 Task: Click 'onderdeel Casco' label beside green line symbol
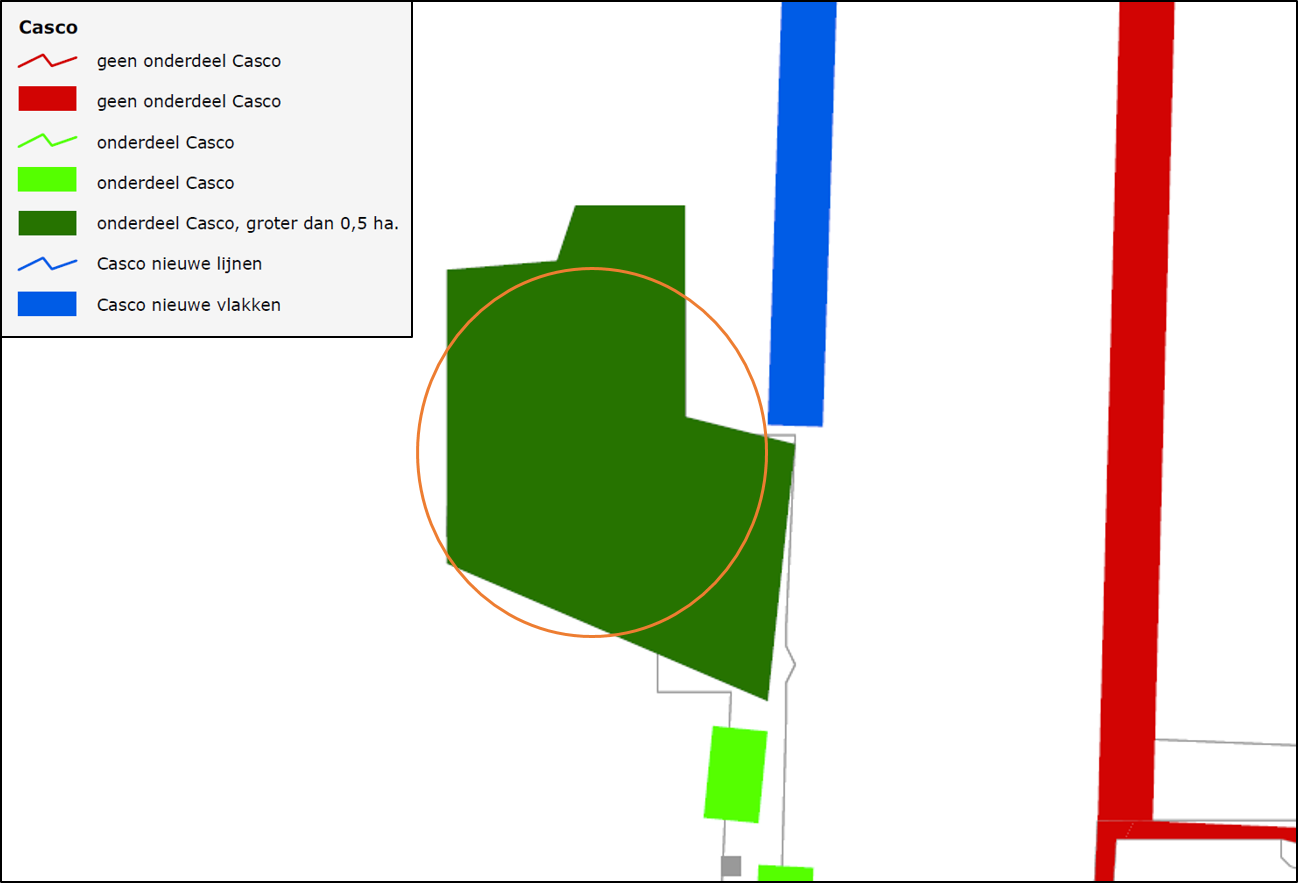tap(166, 143)
